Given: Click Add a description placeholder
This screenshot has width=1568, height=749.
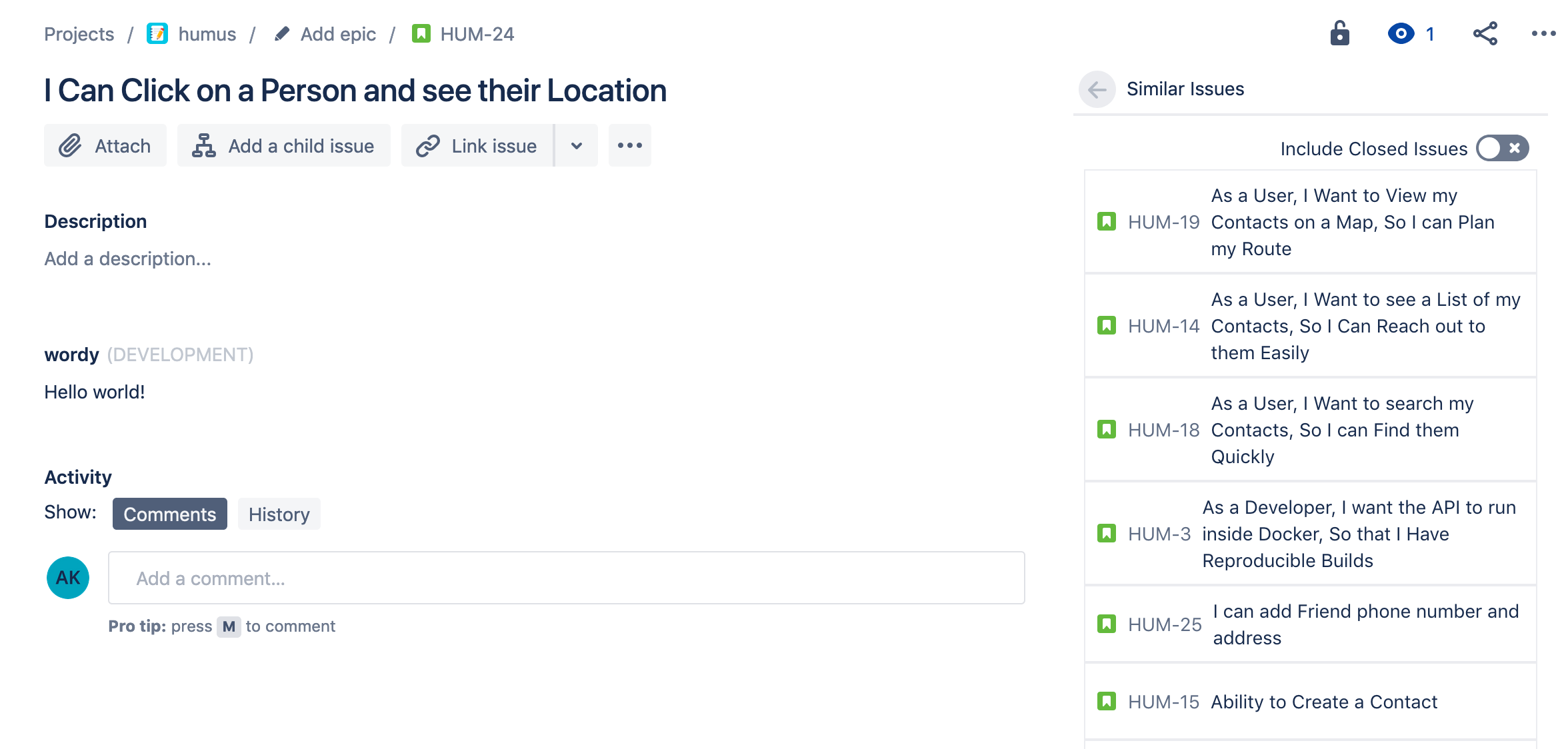Looking at the screenshot, I should pos(128,259).
